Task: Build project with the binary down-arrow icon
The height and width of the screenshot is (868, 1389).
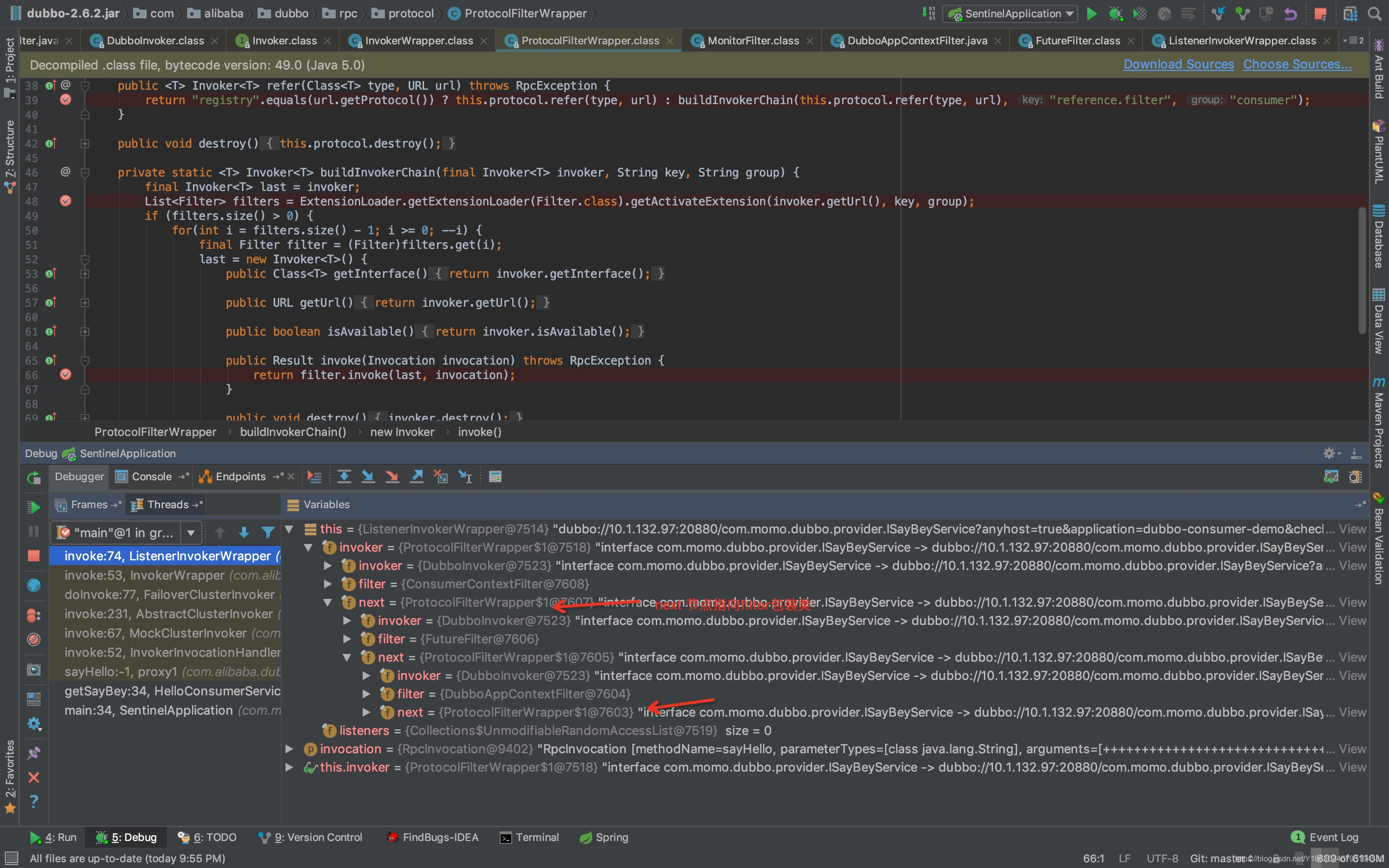Action: pos(928,13)
